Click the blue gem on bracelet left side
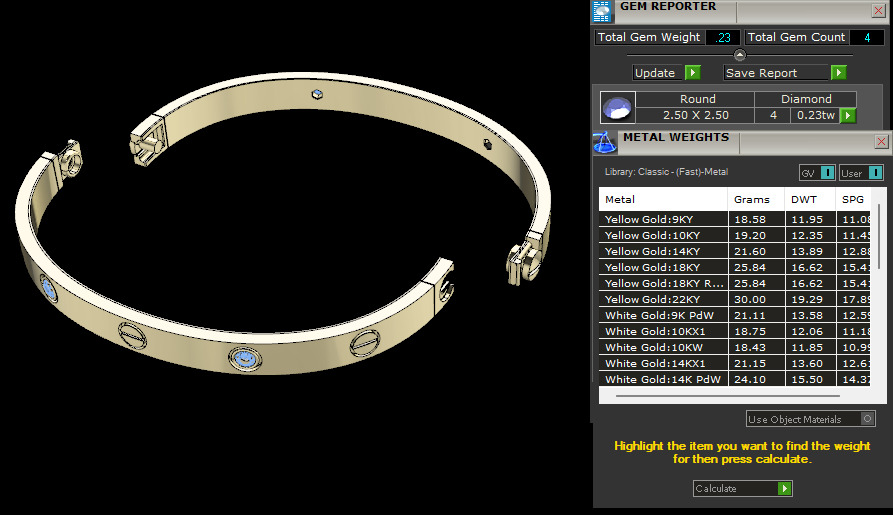This screenshot has width=893, height=515. pyautogui.click(x=49, y=289)
